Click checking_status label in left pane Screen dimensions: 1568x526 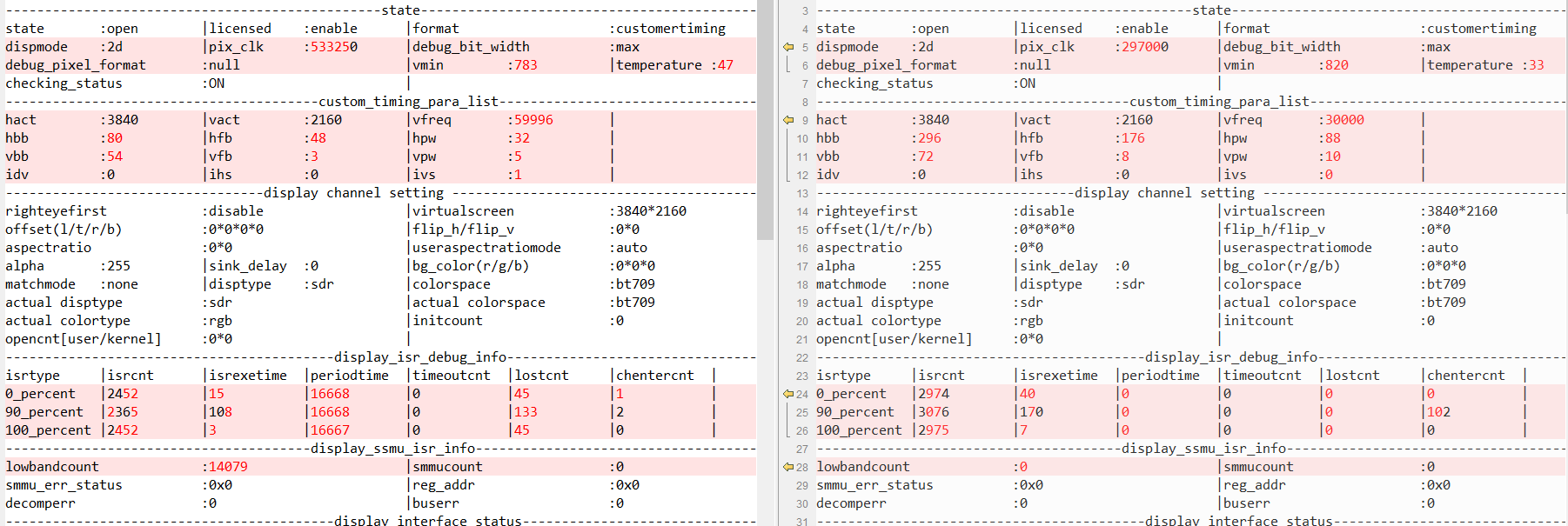tap(64, 83)
